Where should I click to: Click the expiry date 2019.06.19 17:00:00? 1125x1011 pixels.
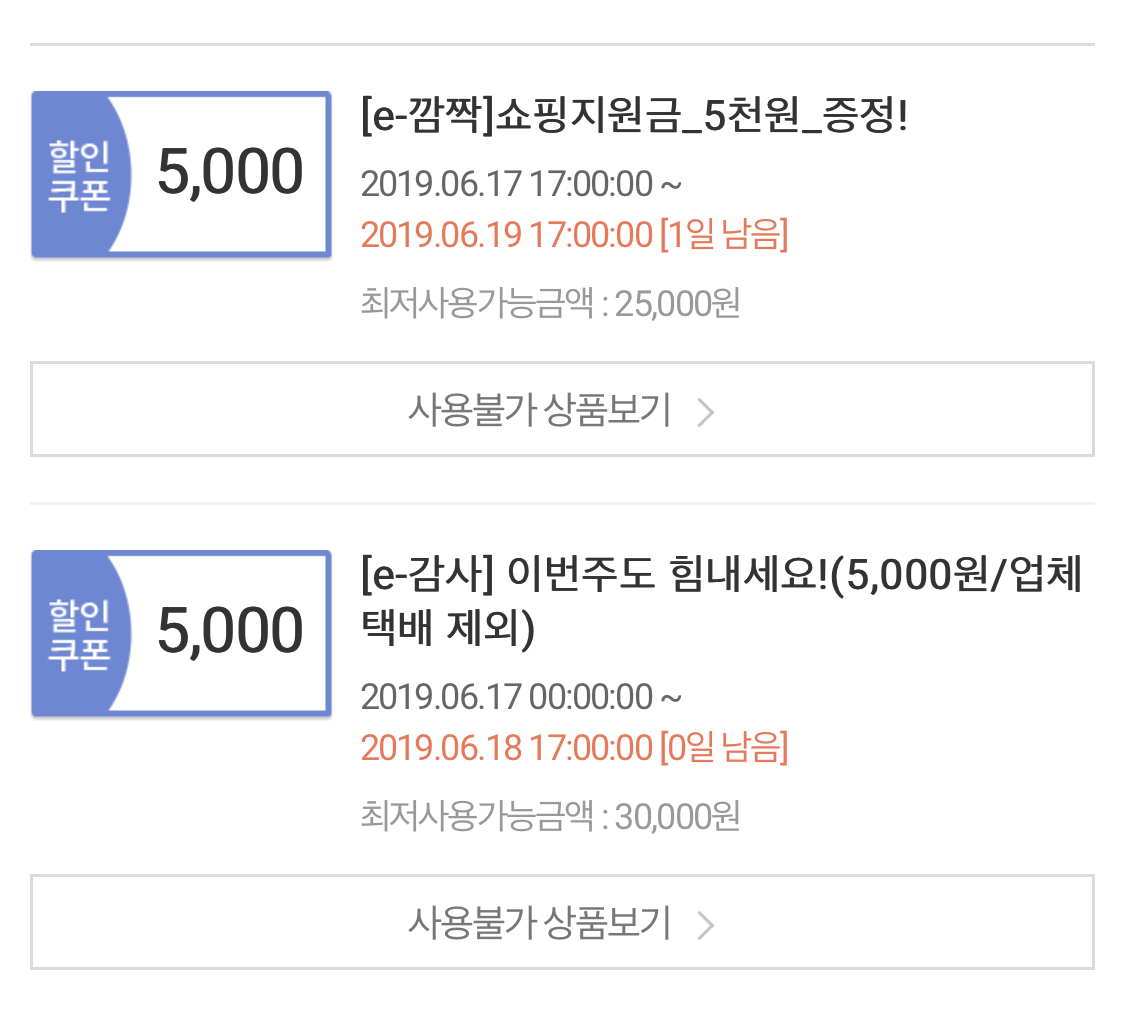tap(506, 235)
